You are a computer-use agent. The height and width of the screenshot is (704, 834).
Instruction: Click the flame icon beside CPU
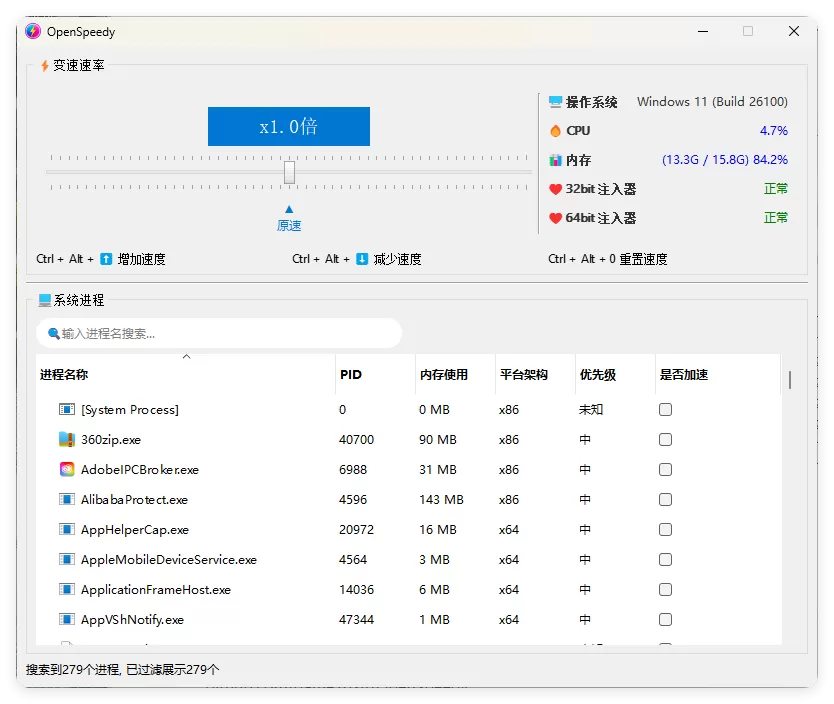[555, 130]
